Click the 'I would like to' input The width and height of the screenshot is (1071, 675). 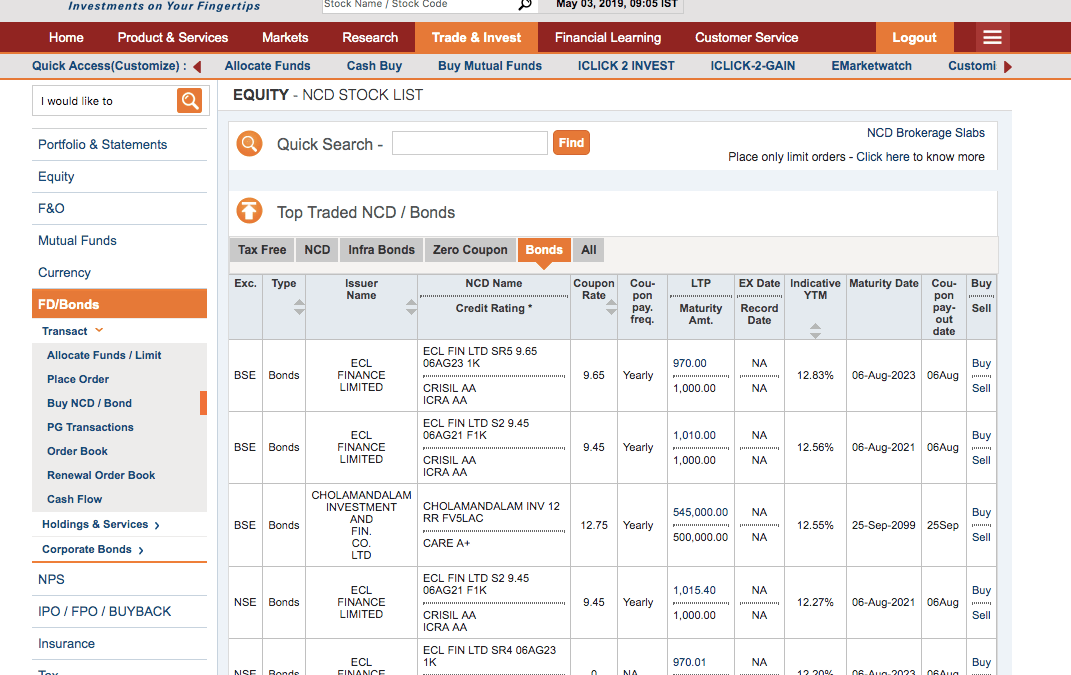[105, 101]
